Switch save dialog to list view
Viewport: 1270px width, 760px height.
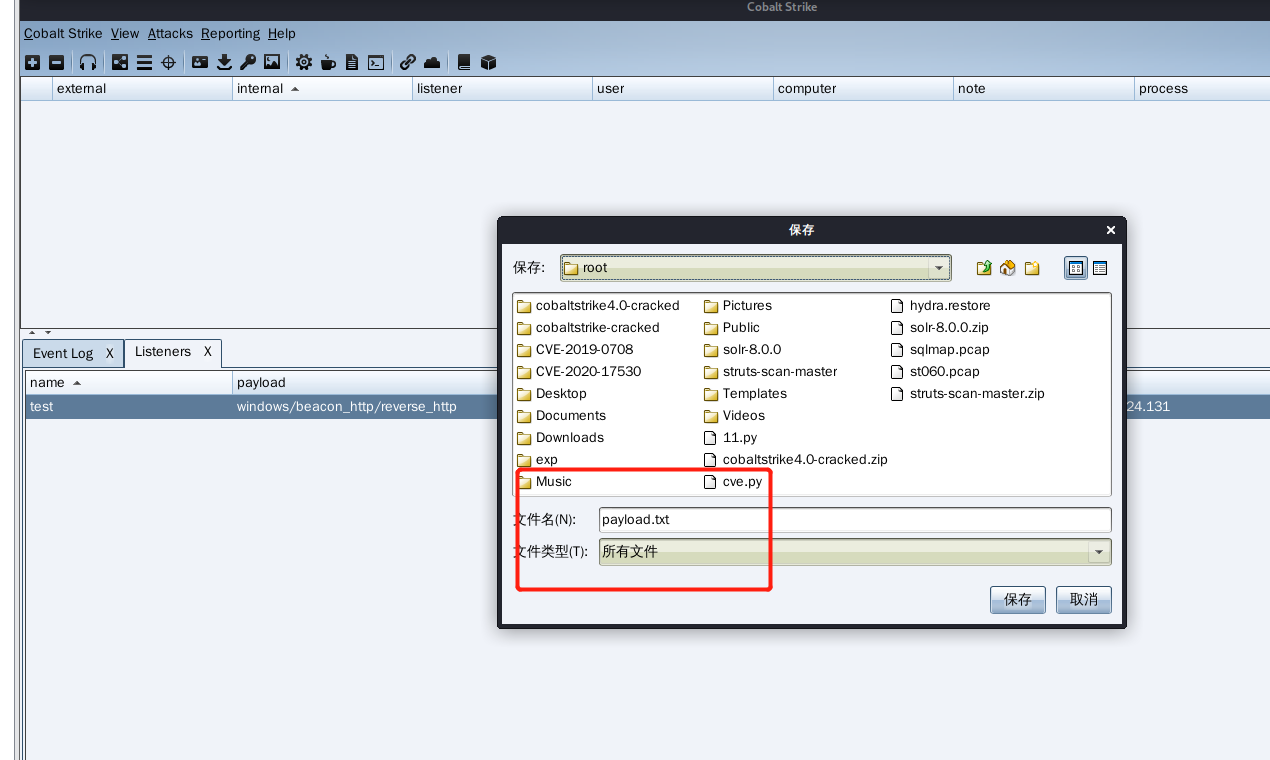1076,268
